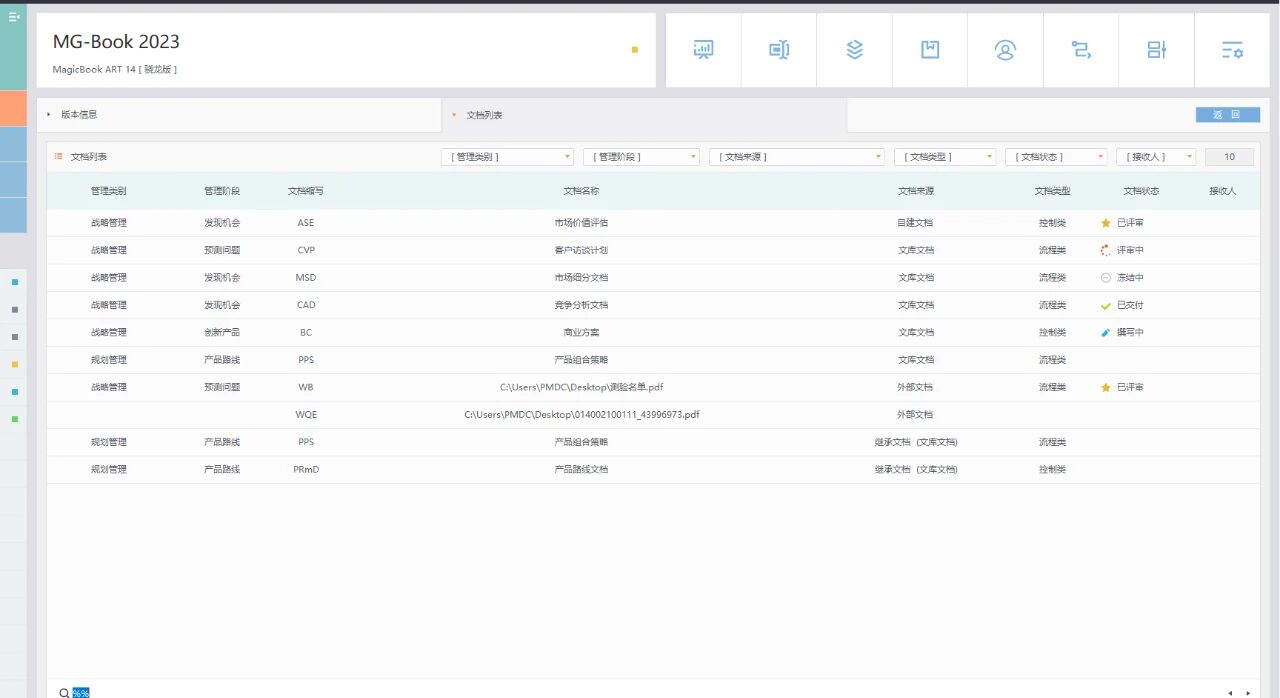Click the workflow route arrow icon

1081,50
